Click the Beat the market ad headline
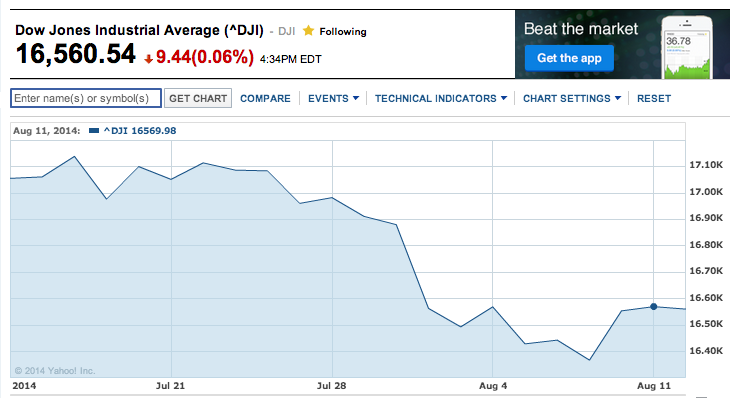This screenshot has height=398, width=734. (x=581, y=29)
